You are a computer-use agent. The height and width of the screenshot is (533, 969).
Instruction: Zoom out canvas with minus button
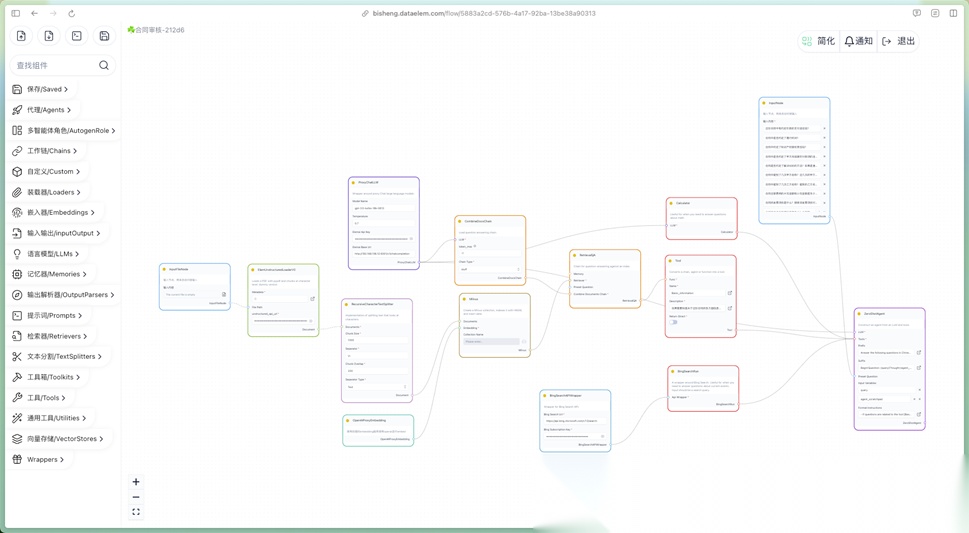pyautogui.click(x=136, y=497)
